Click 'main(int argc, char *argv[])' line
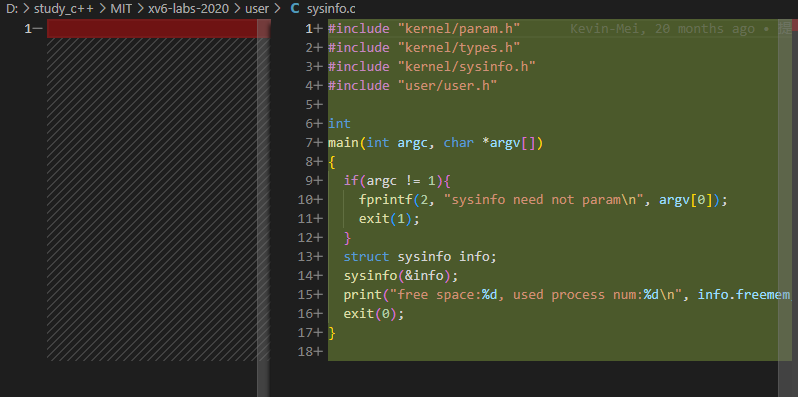This screenshot has height=397, width=798. coord(436,143)
